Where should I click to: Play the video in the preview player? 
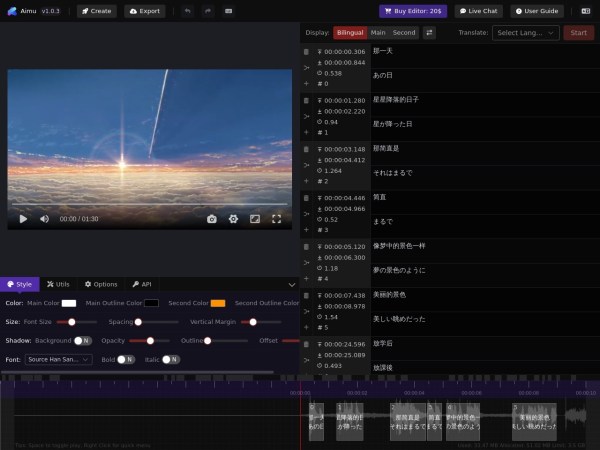(24, 218)
